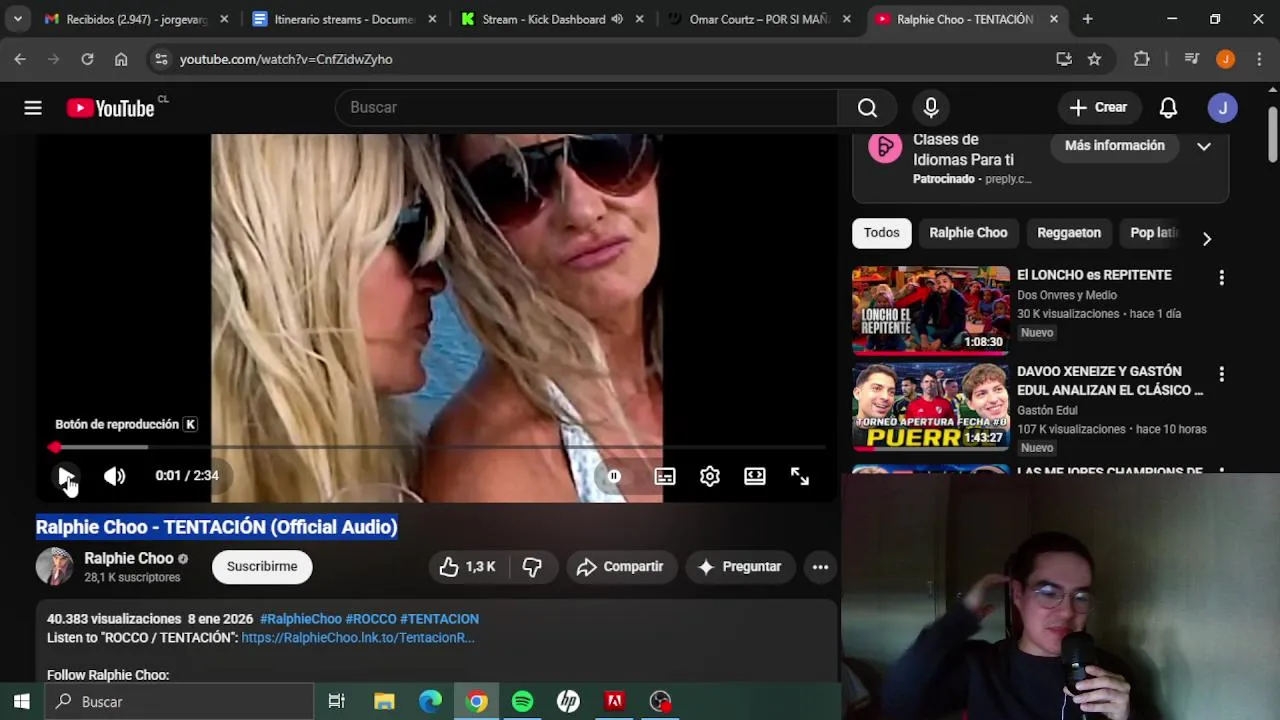Click the browser home button
1280x720 pixels.
121,59
